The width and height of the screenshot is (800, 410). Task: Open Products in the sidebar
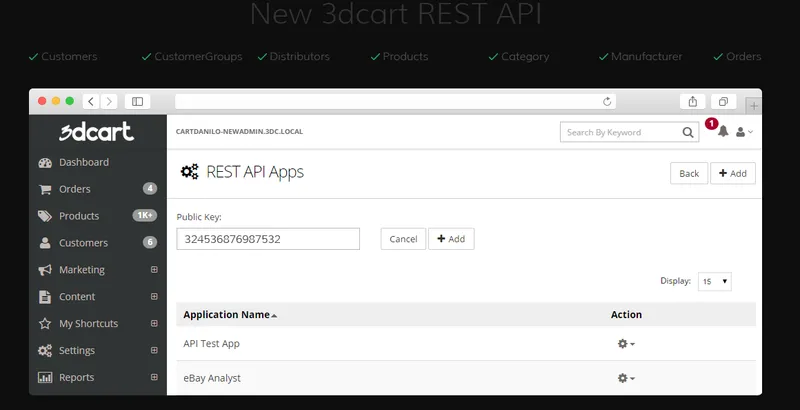(79, 216)
